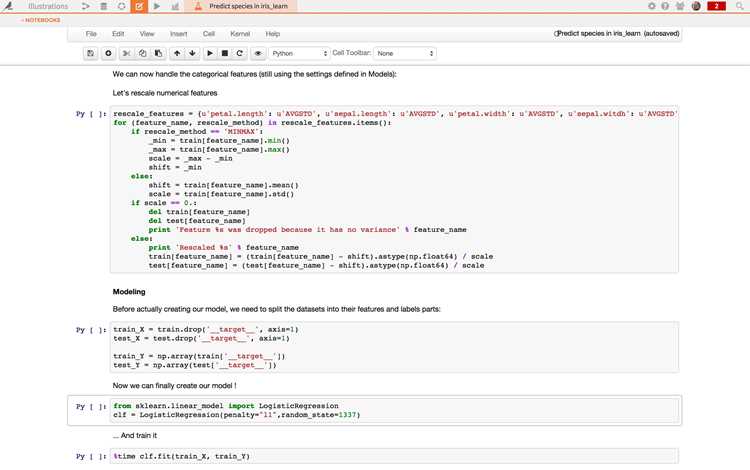
Task: Open the Edit menu
Action: coord(118,33)
